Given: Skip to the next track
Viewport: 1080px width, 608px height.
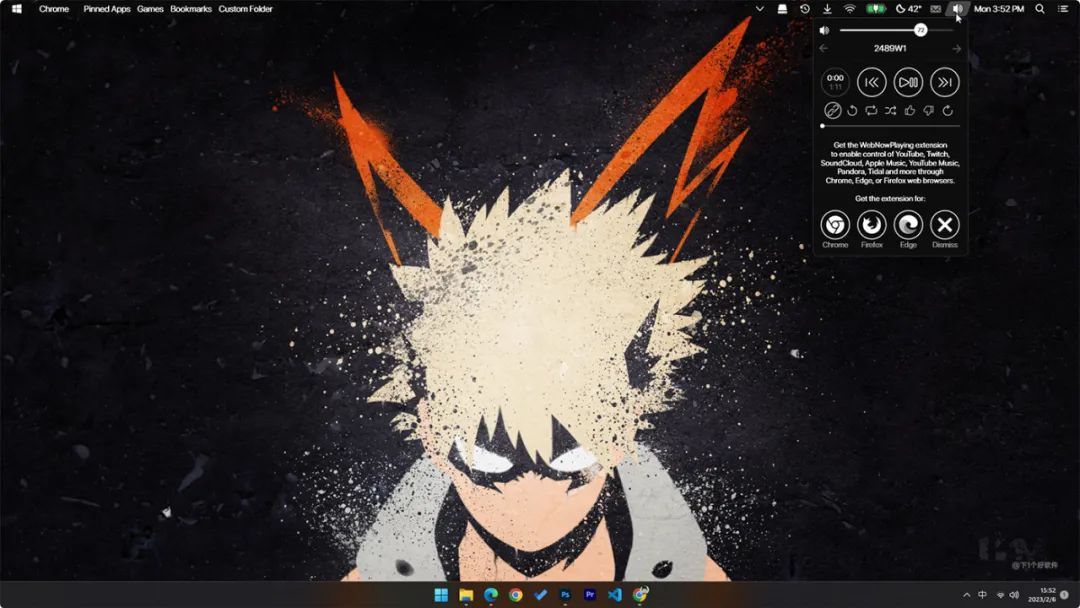Looking at the screenshot, I should (x=944, y=83).
